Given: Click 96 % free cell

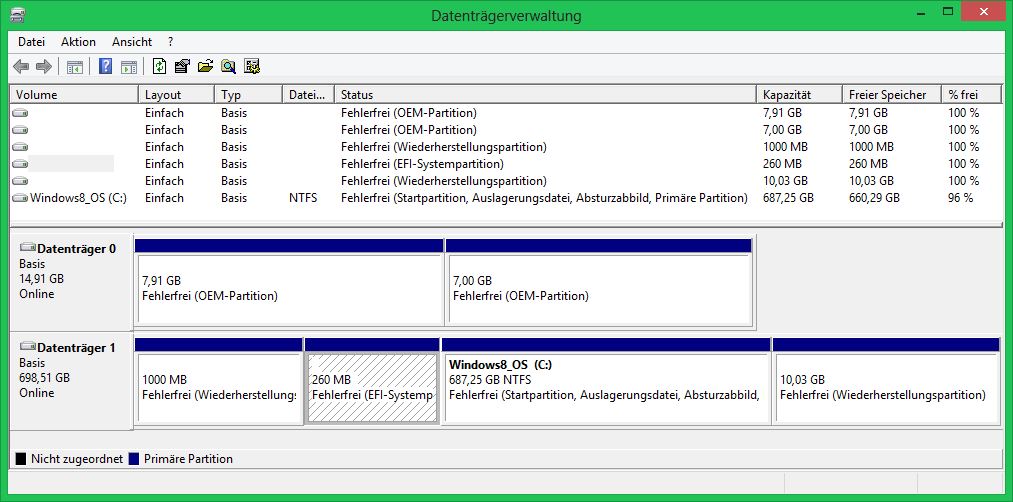Looking at the screenshot, I should coord(960,198).
